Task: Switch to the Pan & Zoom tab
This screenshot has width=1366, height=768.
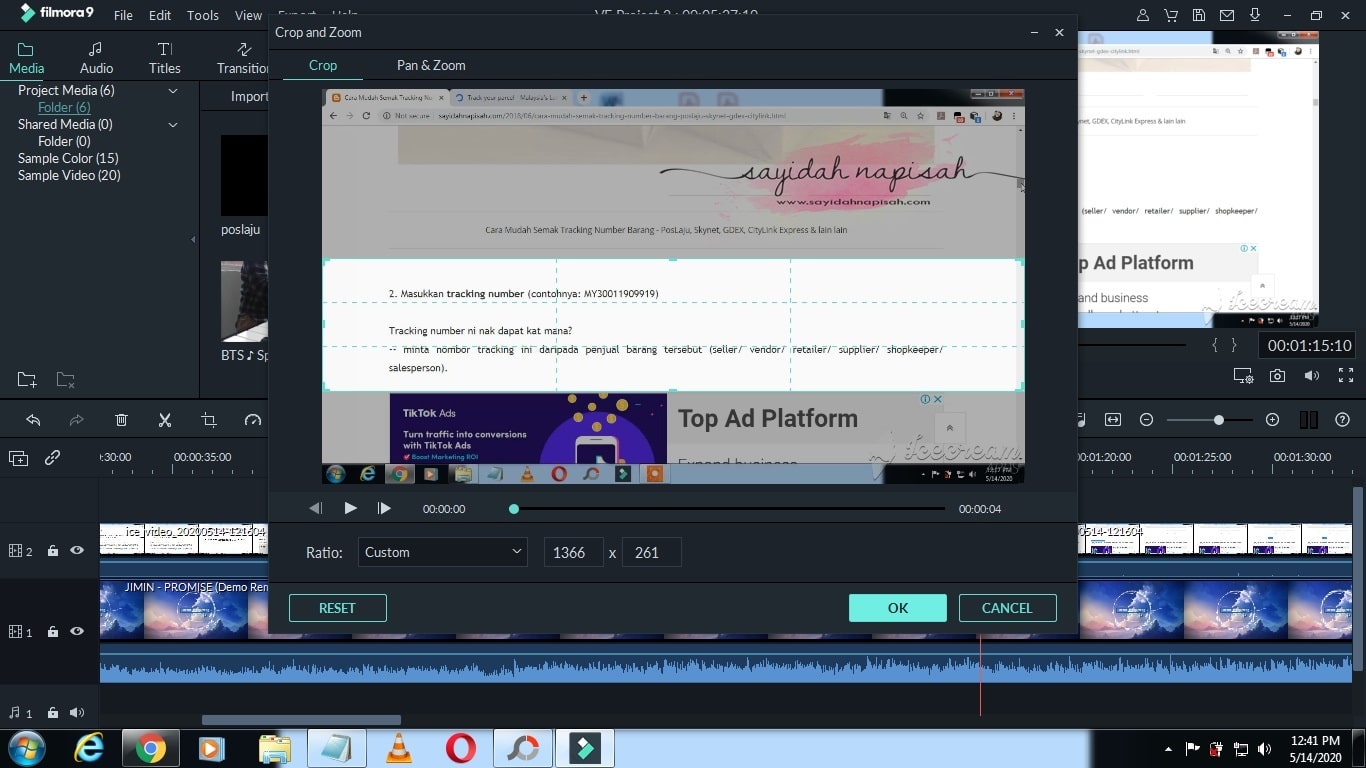Action: (x=431, y=65)
